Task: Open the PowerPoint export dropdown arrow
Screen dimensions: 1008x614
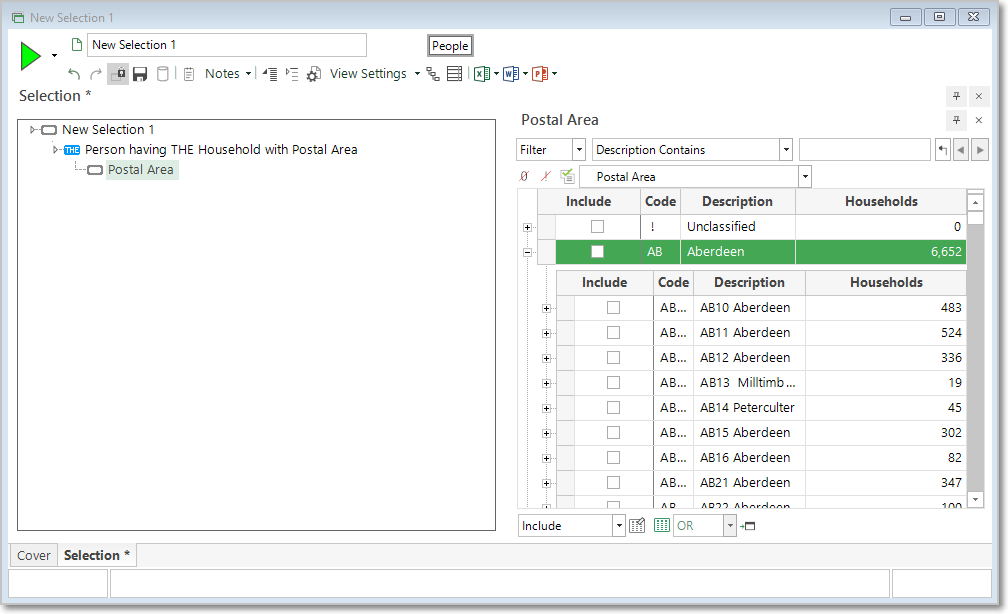Action: 555,74
